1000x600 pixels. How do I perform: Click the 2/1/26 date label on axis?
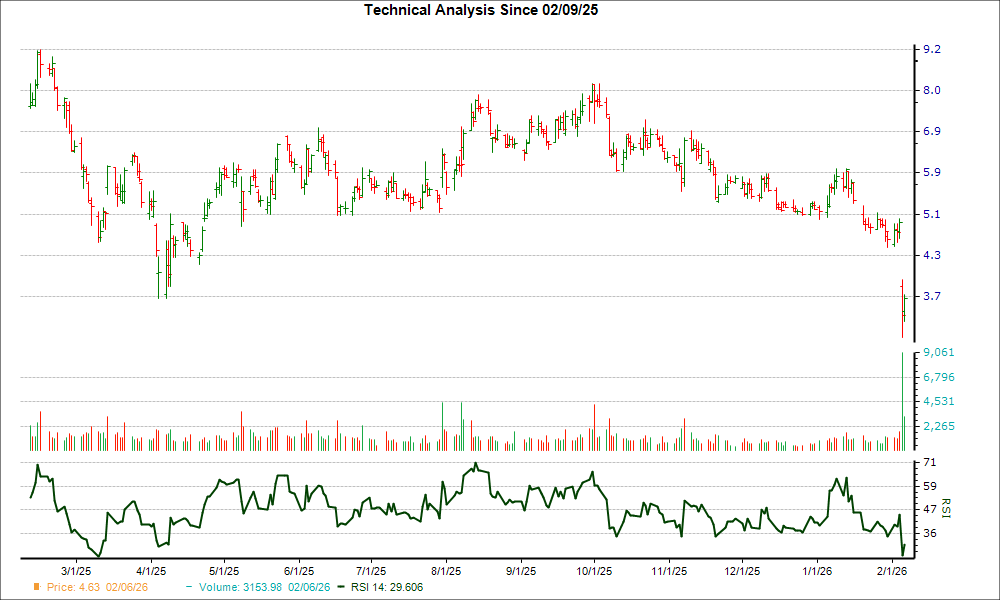pyautogui.click(x=891, y=571)
